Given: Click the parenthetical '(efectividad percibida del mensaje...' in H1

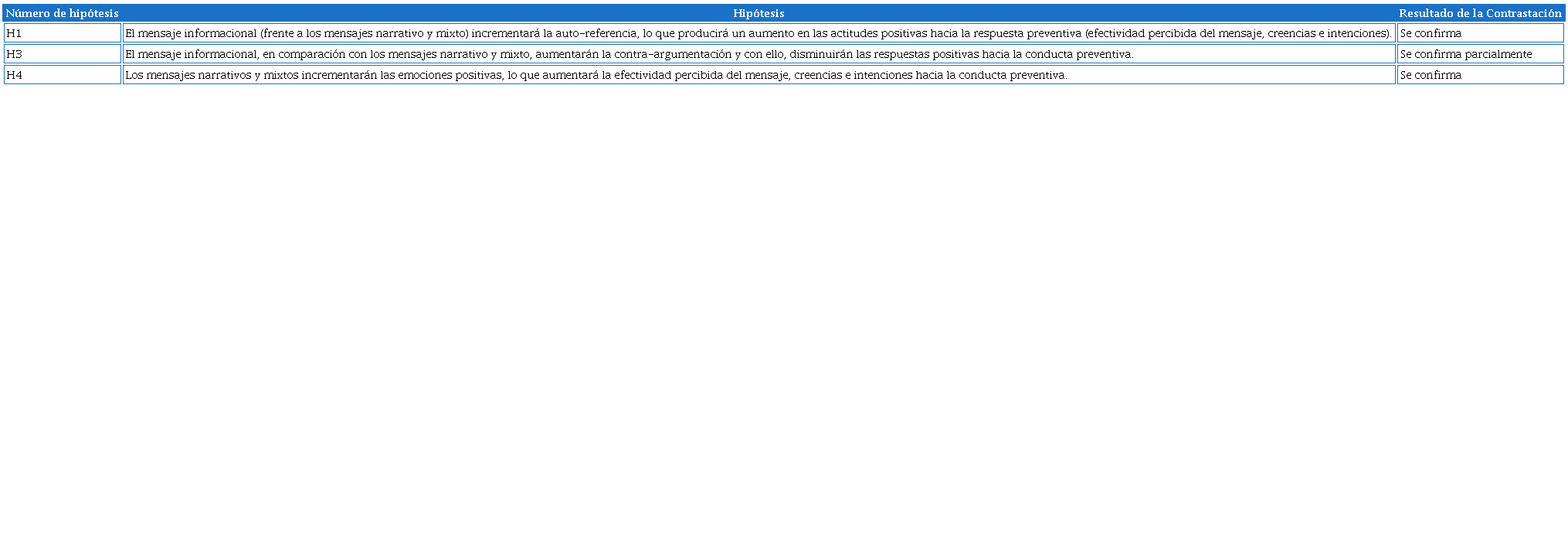Looking at the screenshot, I should point(1237,33).
